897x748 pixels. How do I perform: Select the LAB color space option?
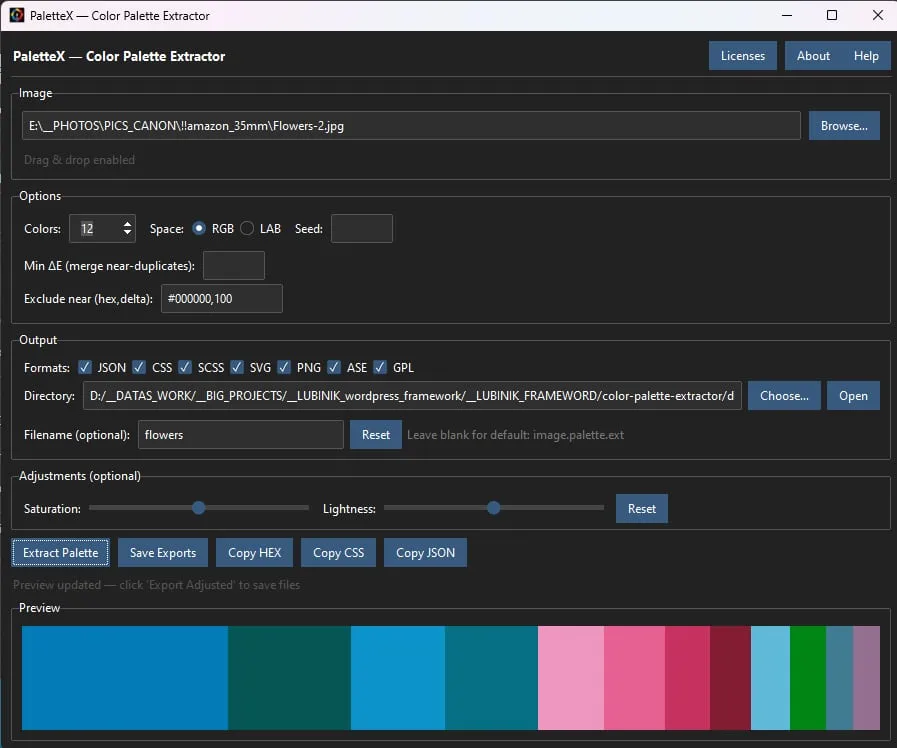(247, 229)
